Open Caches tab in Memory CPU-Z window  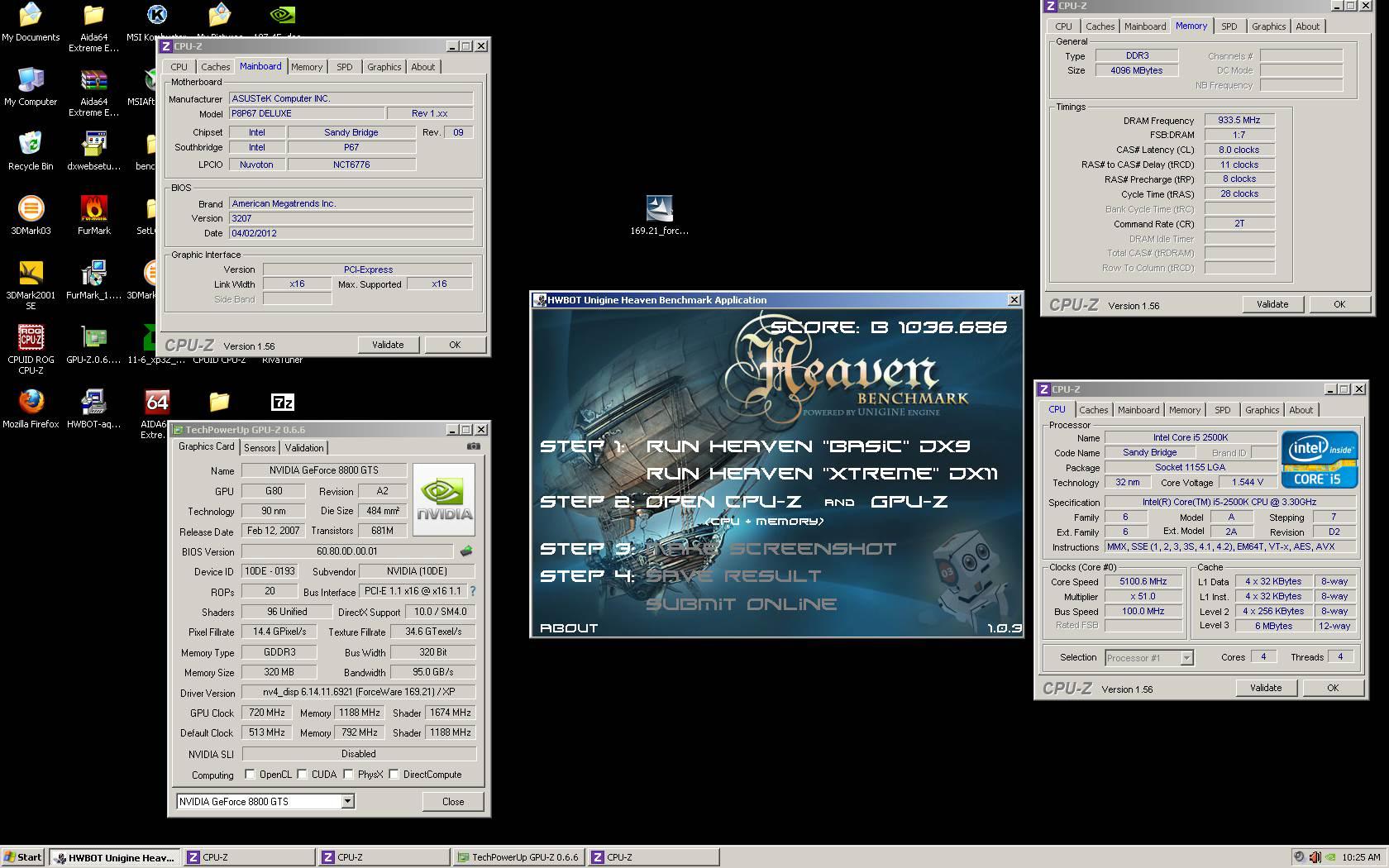(x=1100, y=26)
